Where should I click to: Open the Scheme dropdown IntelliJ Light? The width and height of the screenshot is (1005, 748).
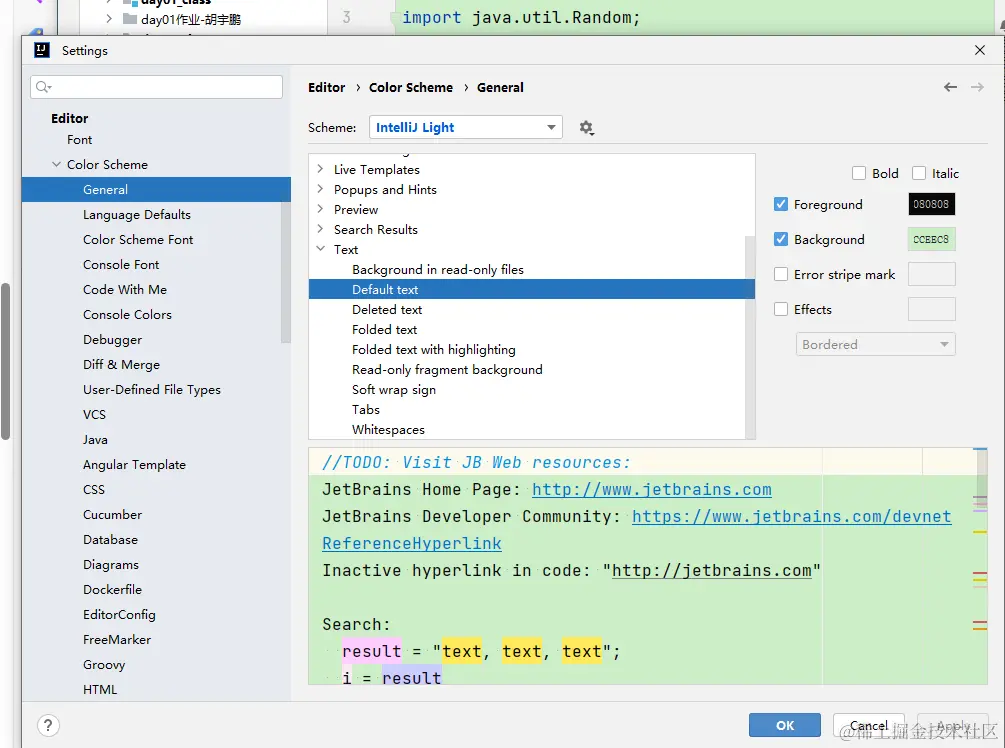pos(465,127)
